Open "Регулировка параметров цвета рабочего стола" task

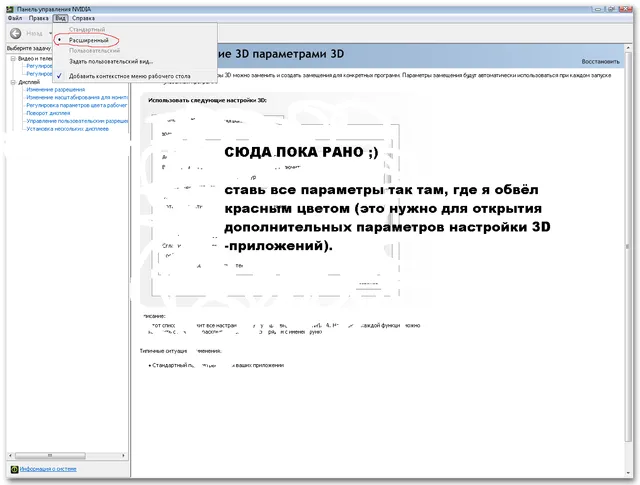click(x=76, y=105)
